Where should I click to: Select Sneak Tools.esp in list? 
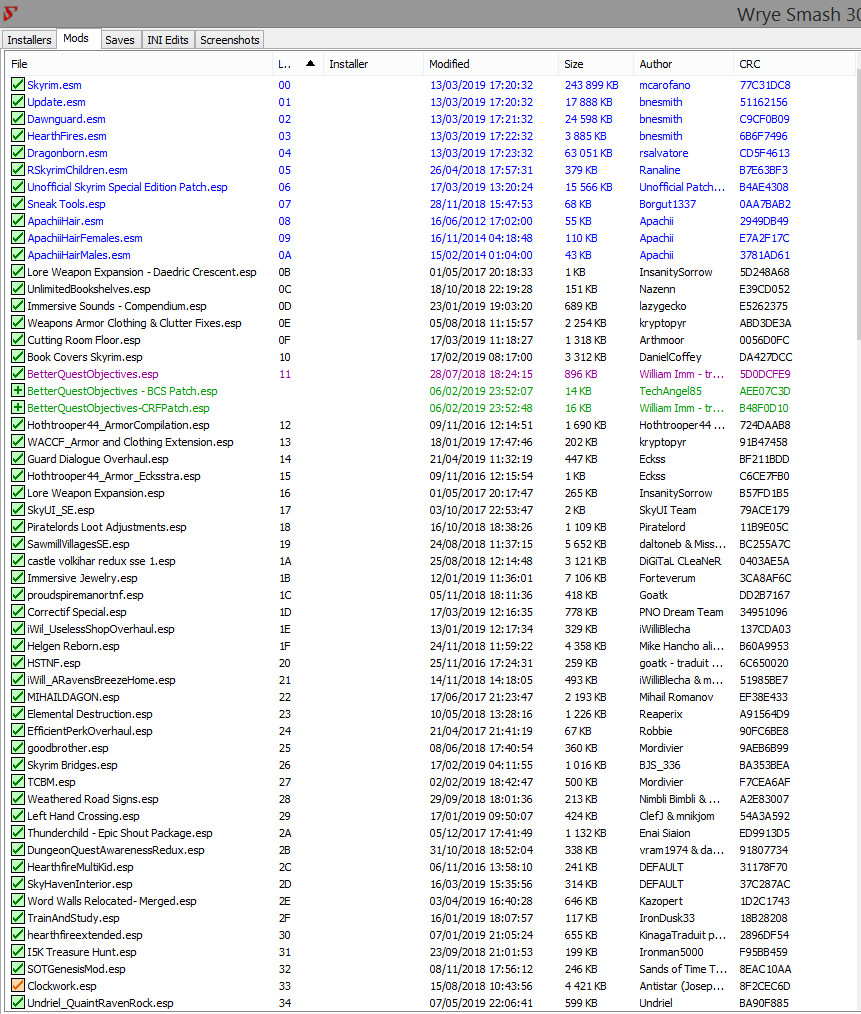click(66, 204)
